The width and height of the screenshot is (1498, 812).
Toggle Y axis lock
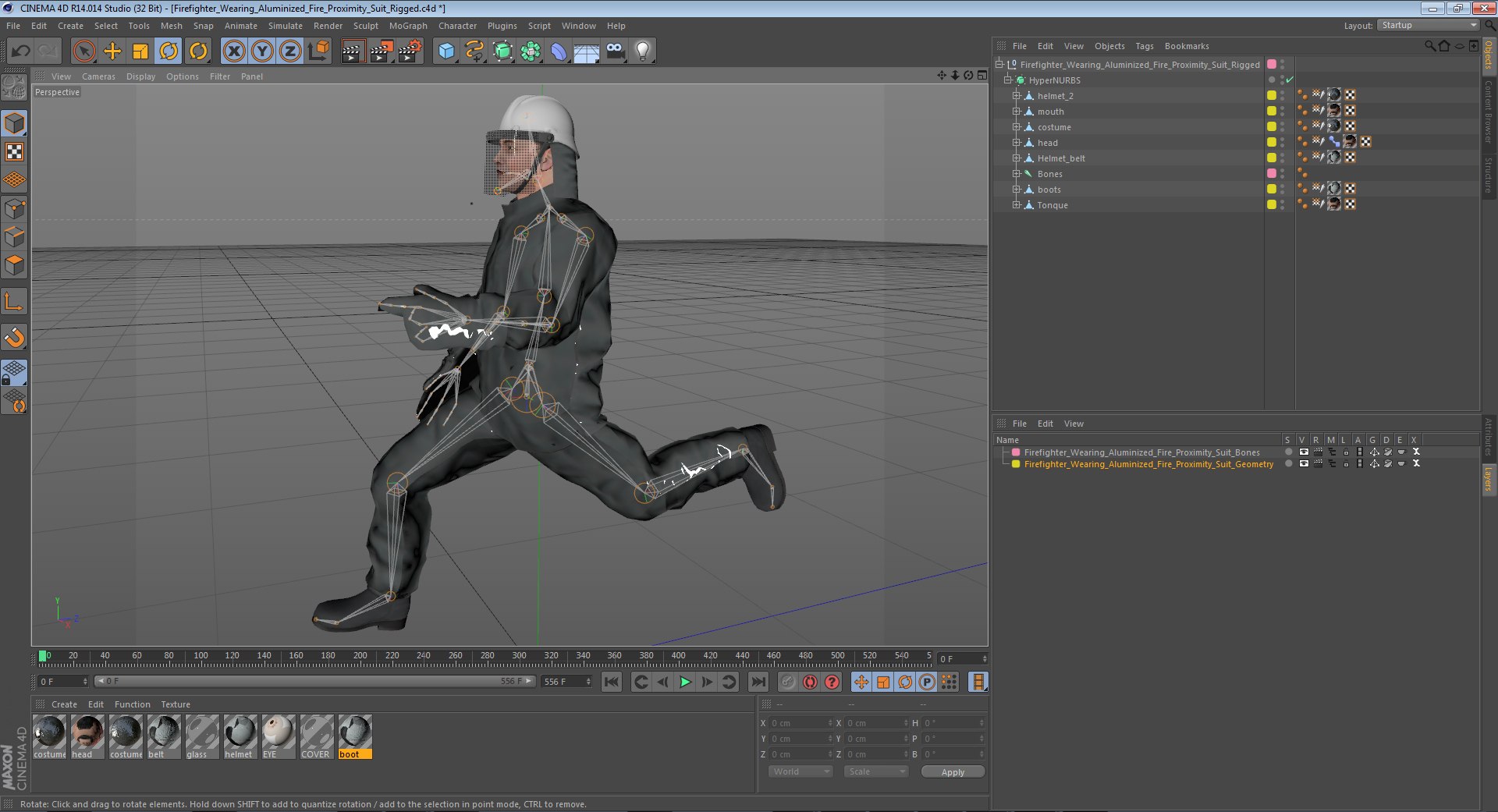tap(262, 51)
